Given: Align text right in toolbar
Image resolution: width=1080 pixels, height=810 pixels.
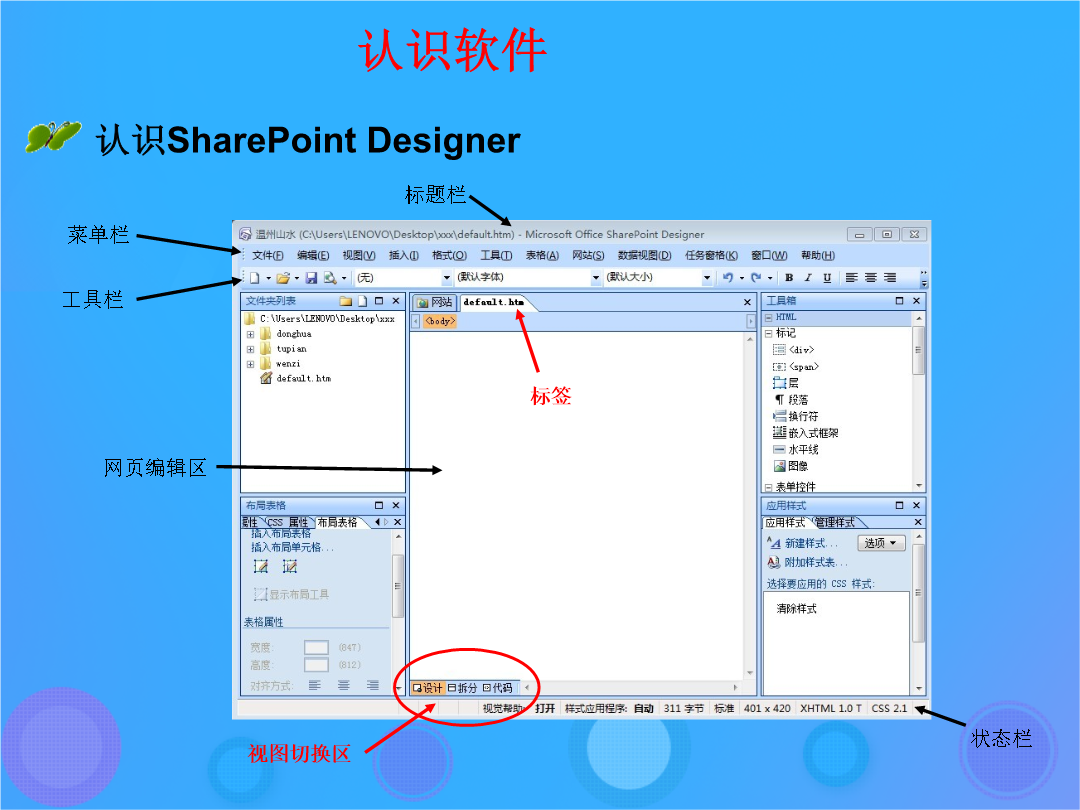Looking at the screenshot, I should [890, 278].
